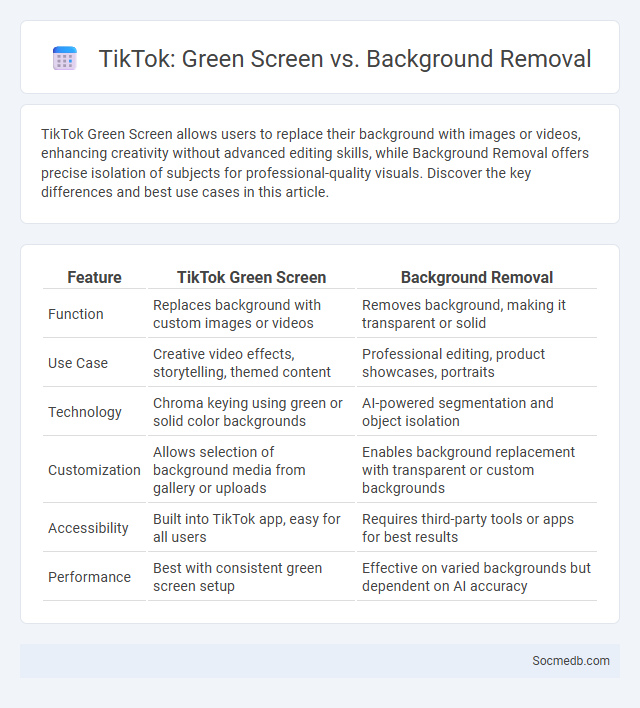Viewport: 640px width, 708px height.
Task: Click 'AI-powered segmentation and object isolation'
Action: tap(458, 412)
